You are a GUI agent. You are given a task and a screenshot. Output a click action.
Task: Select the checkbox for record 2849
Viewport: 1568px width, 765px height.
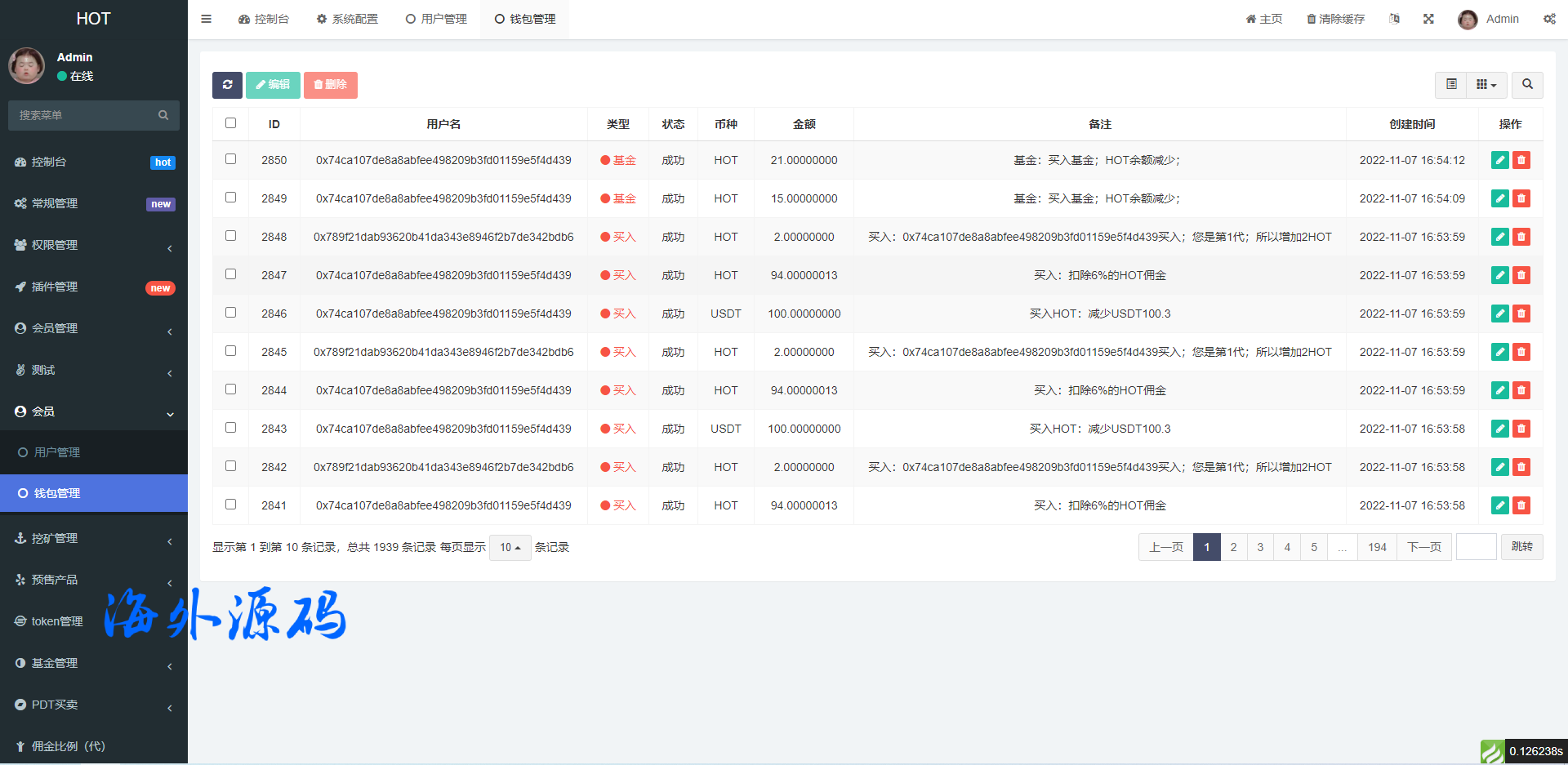tap(230, 198)
